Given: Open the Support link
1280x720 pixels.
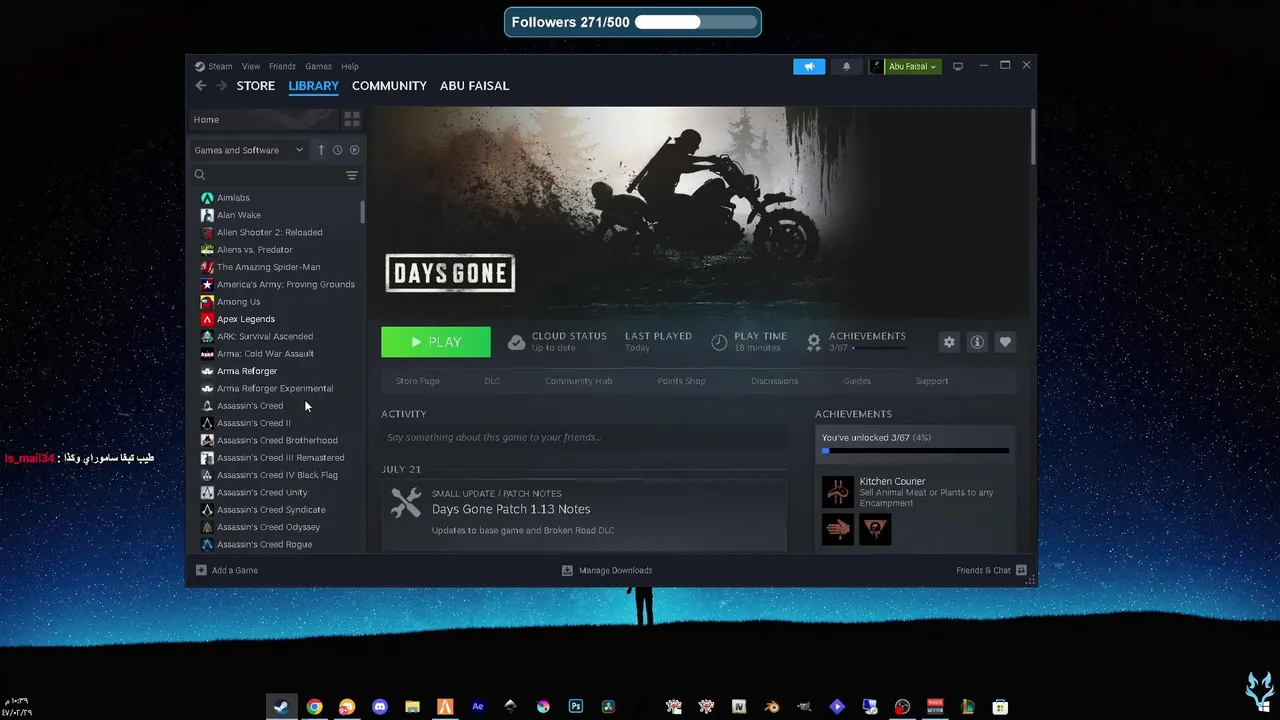Looking at the screenshot, I should coord(932,381).
